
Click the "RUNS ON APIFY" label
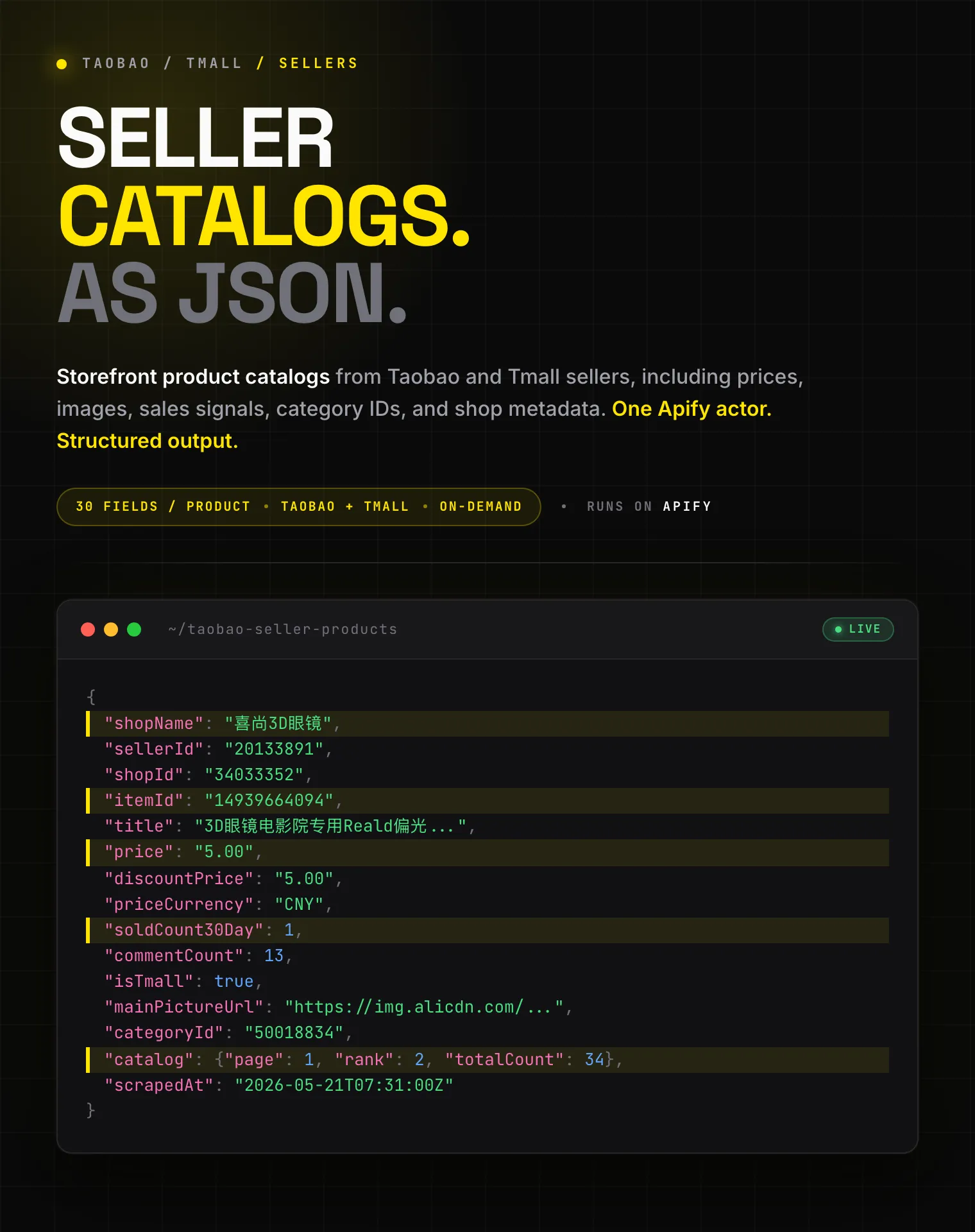click(x=649, y=506)
